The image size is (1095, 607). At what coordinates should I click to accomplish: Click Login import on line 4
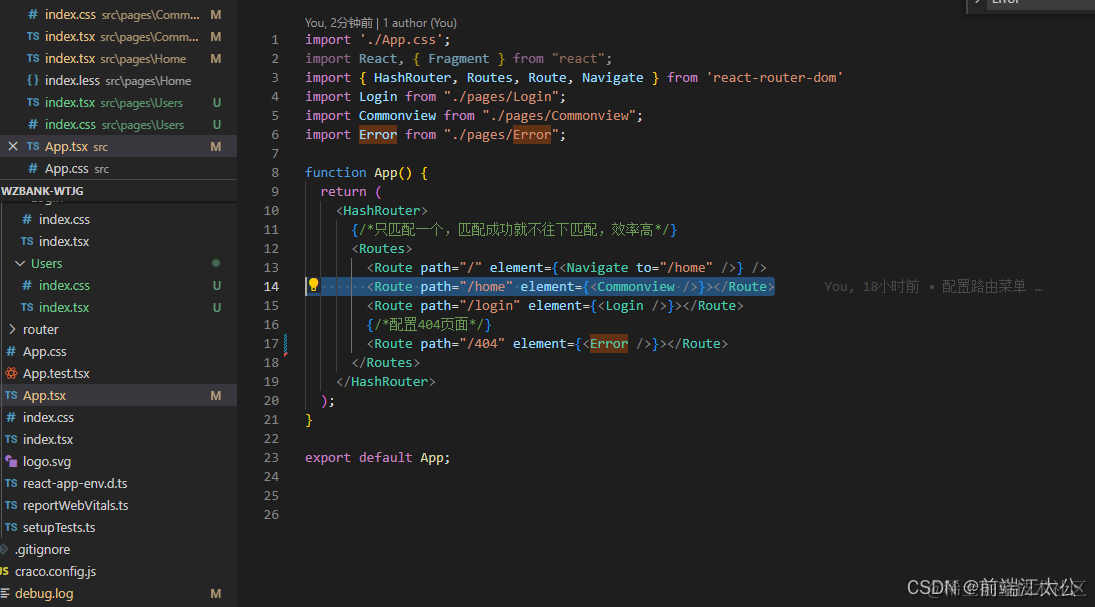(378, 96)
